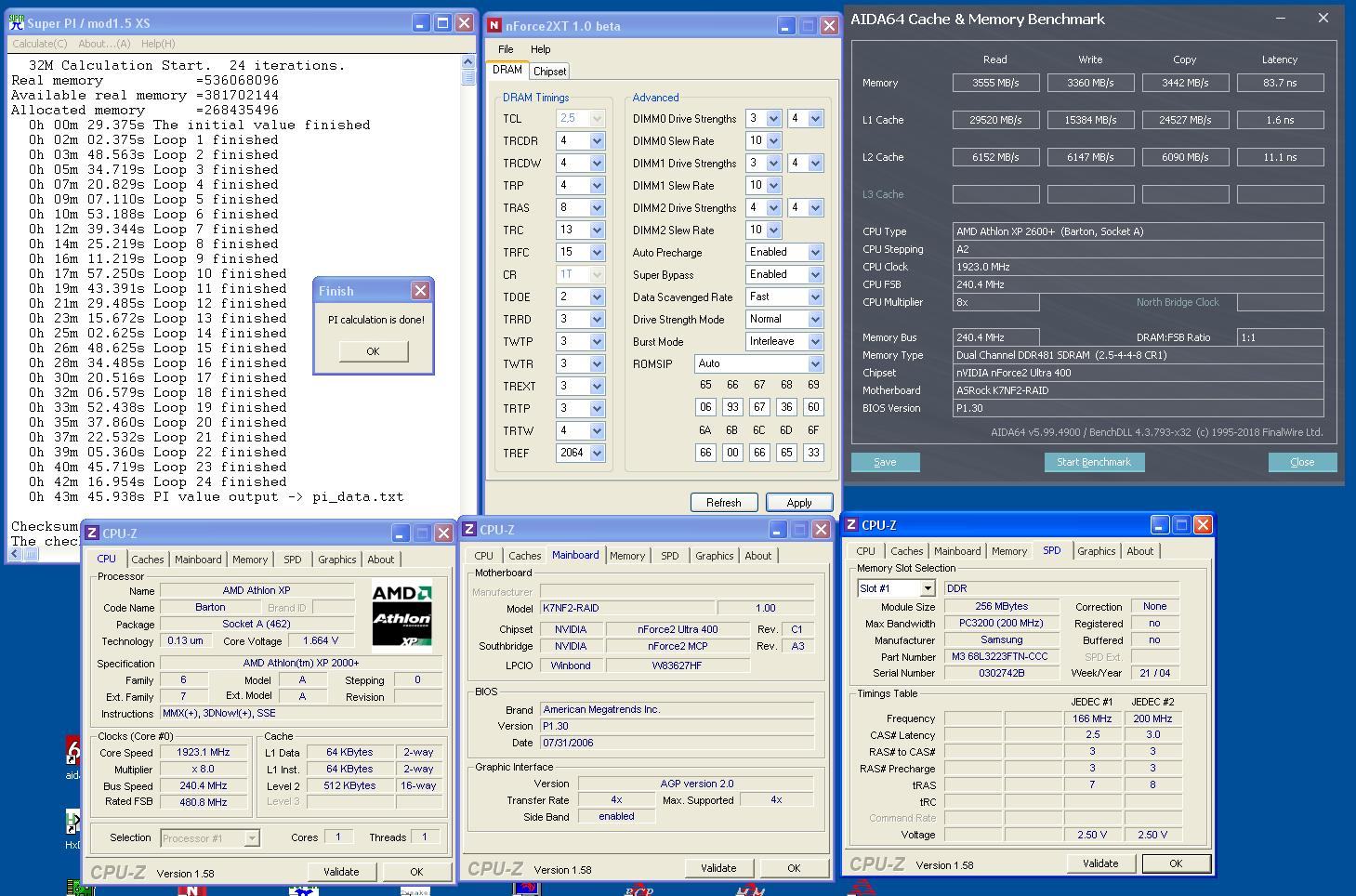Click OK in the Finish dialog

[x=373, y=351]
